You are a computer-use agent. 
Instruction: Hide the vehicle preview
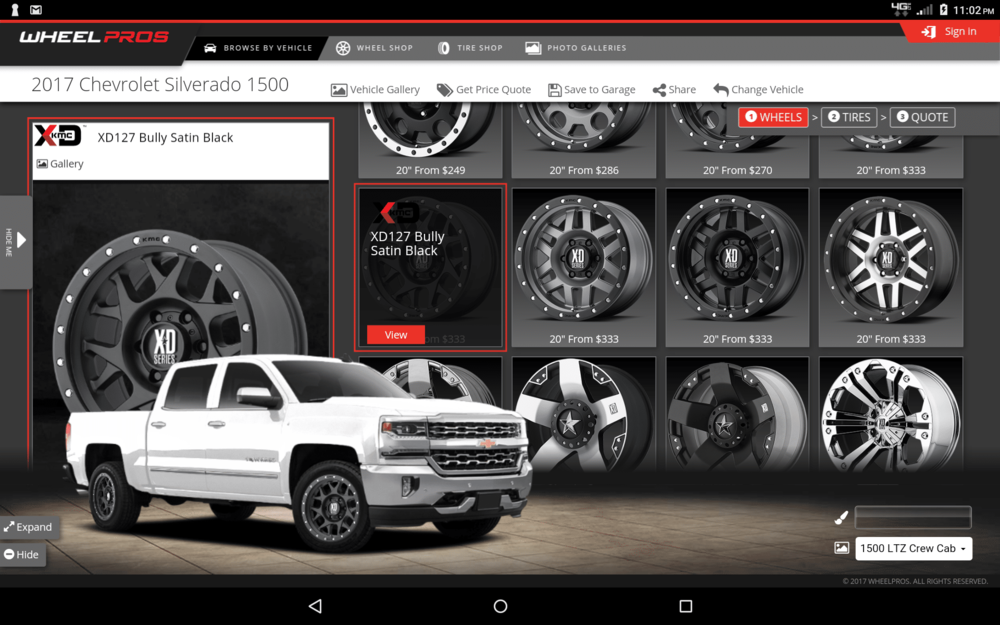point(21,555)
